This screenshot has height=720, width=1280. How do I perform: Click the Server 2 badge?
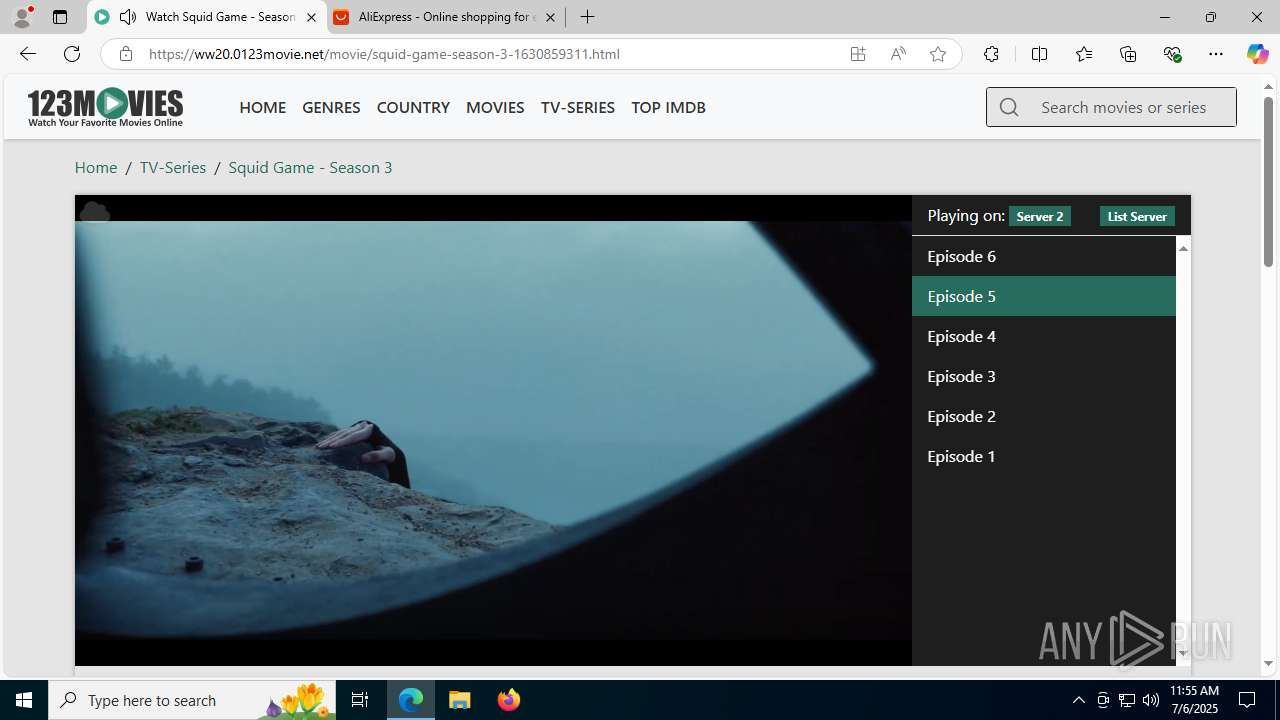point(1040,216)
